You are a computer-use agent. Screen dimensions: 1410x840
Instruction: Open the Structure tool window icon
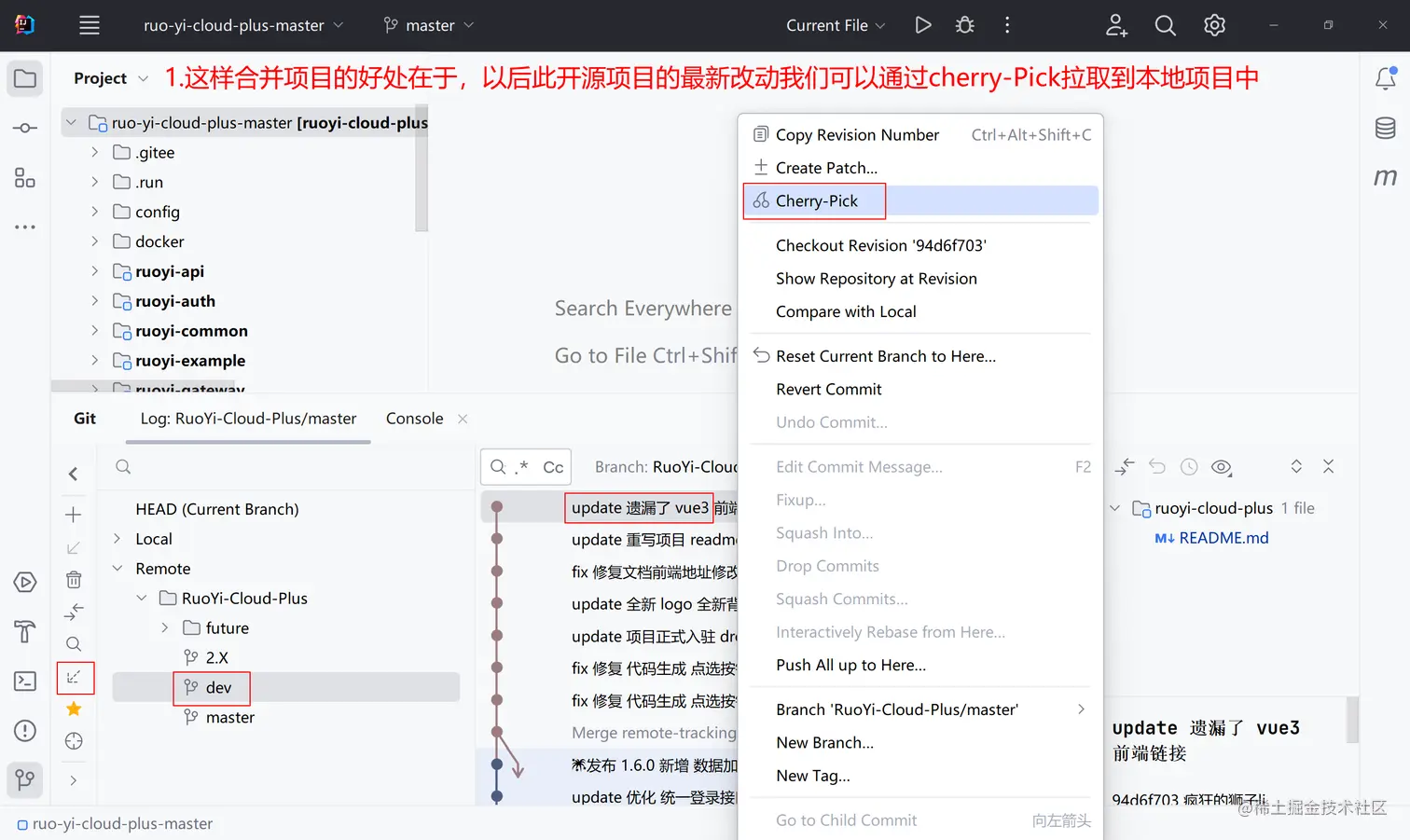(x=25, y=177)
